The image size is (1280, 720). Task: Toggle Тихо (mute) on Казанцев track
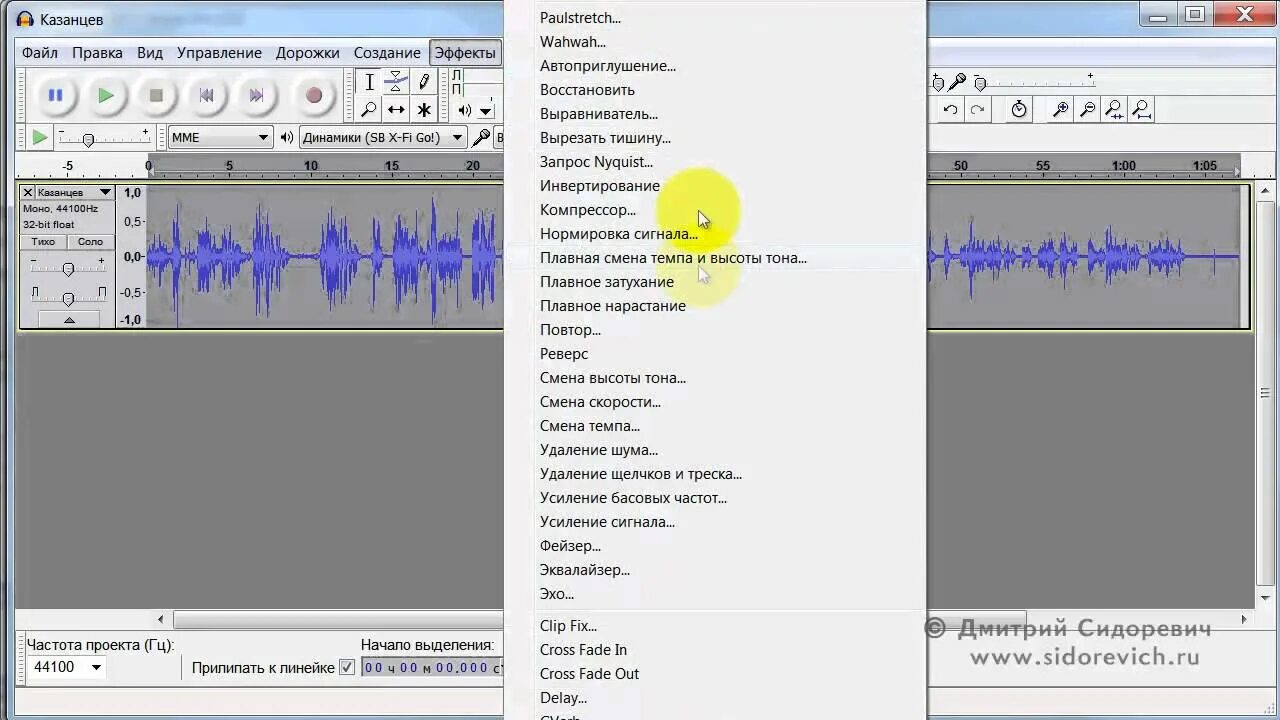pyautogui.click(x=43, y=242)
